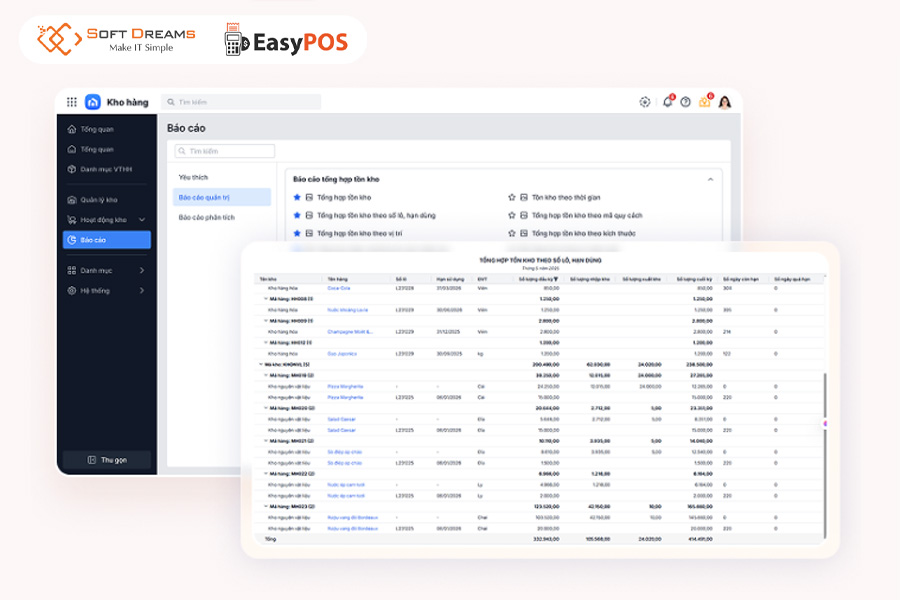The height and width of the screenshot is (600, 900).
Task: Open the notifications bell icon
Action: point(667,102)
